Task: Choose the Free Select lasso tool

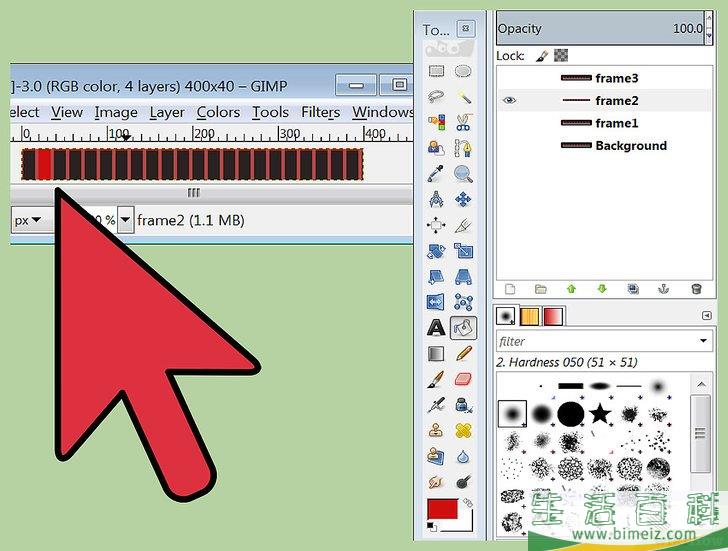Action: [x=436, y=97]
